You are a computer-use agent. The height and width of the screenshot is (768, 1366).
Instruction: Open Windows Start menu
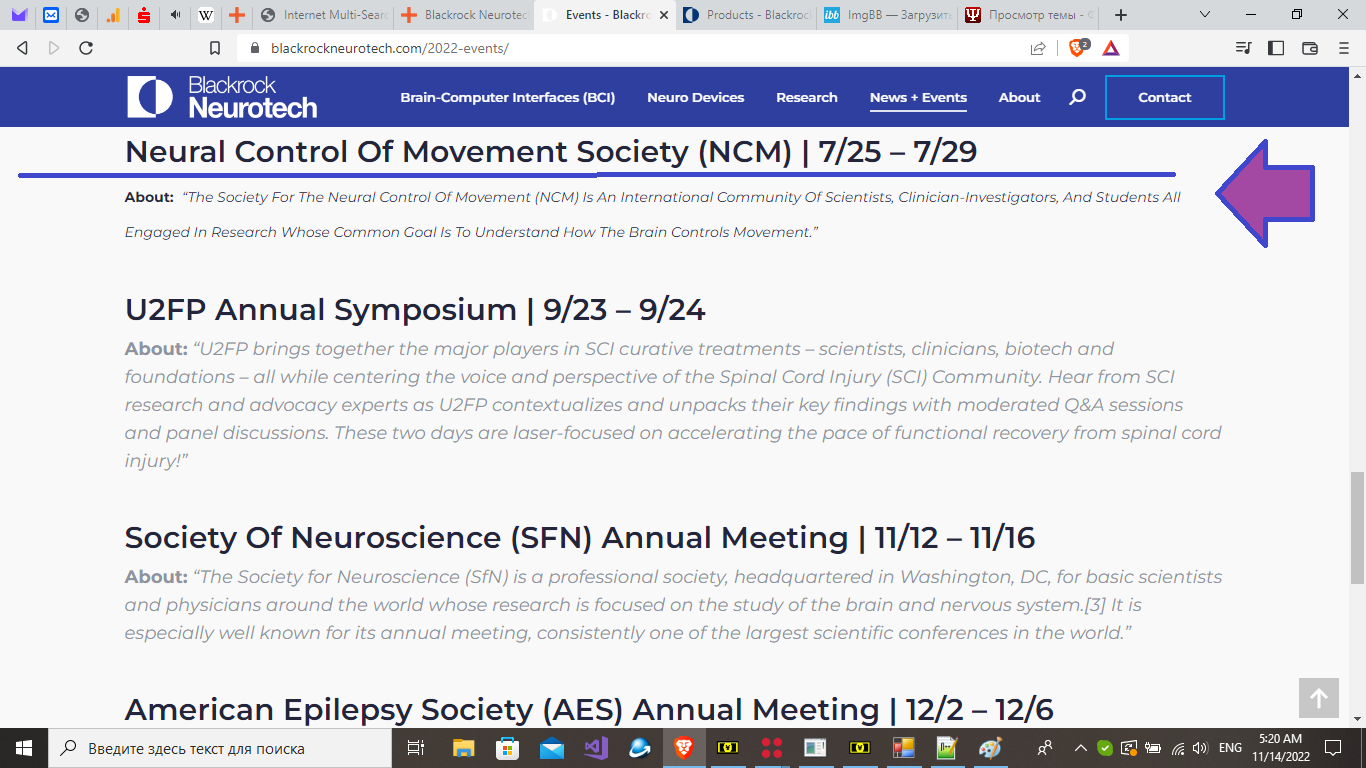[24, 748]
